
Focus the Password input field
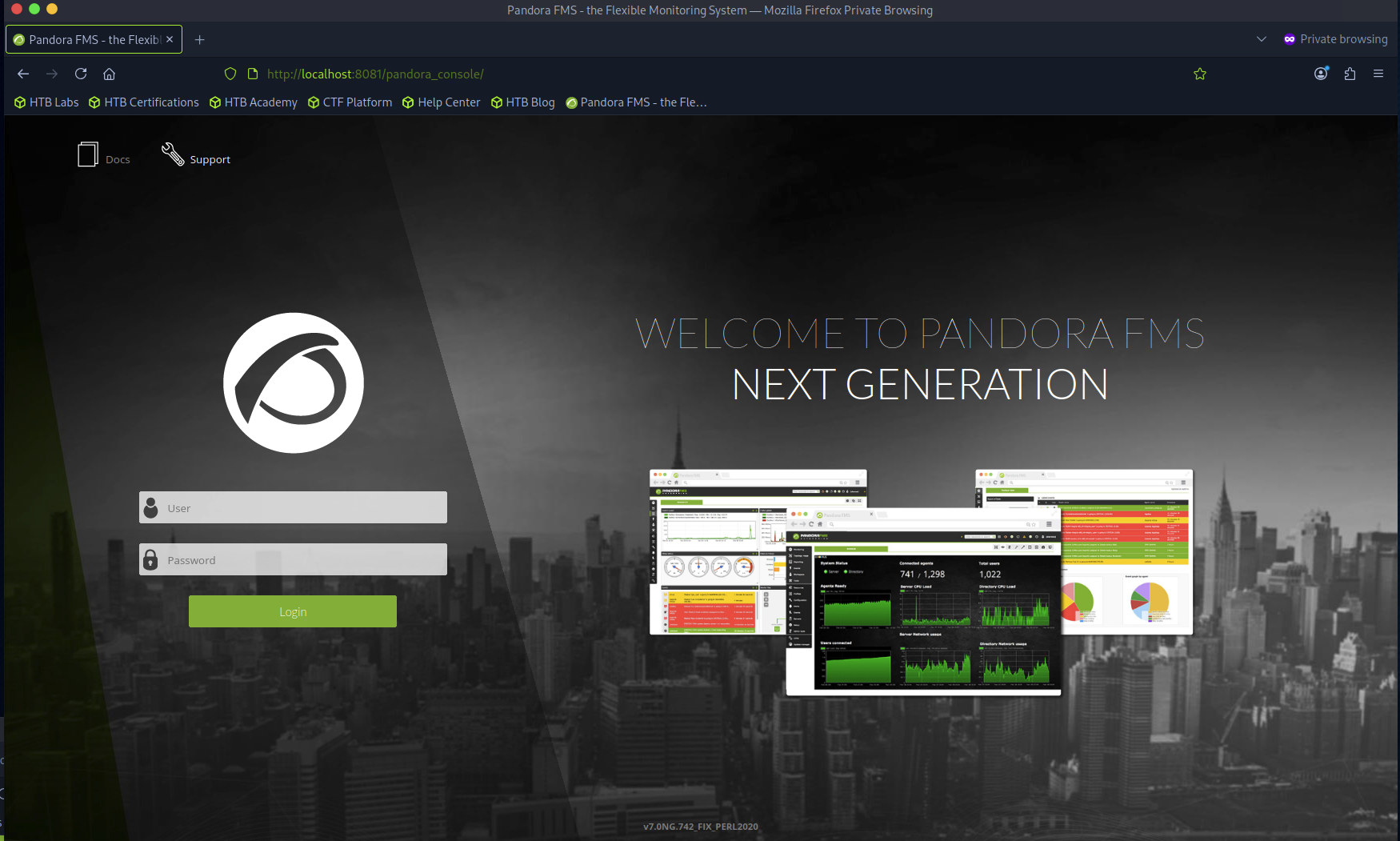point(304,560)
